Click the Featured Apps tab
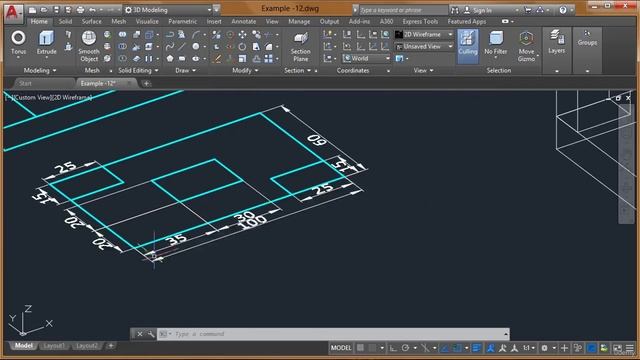This screenshot has width=640, height=360. 467,21
